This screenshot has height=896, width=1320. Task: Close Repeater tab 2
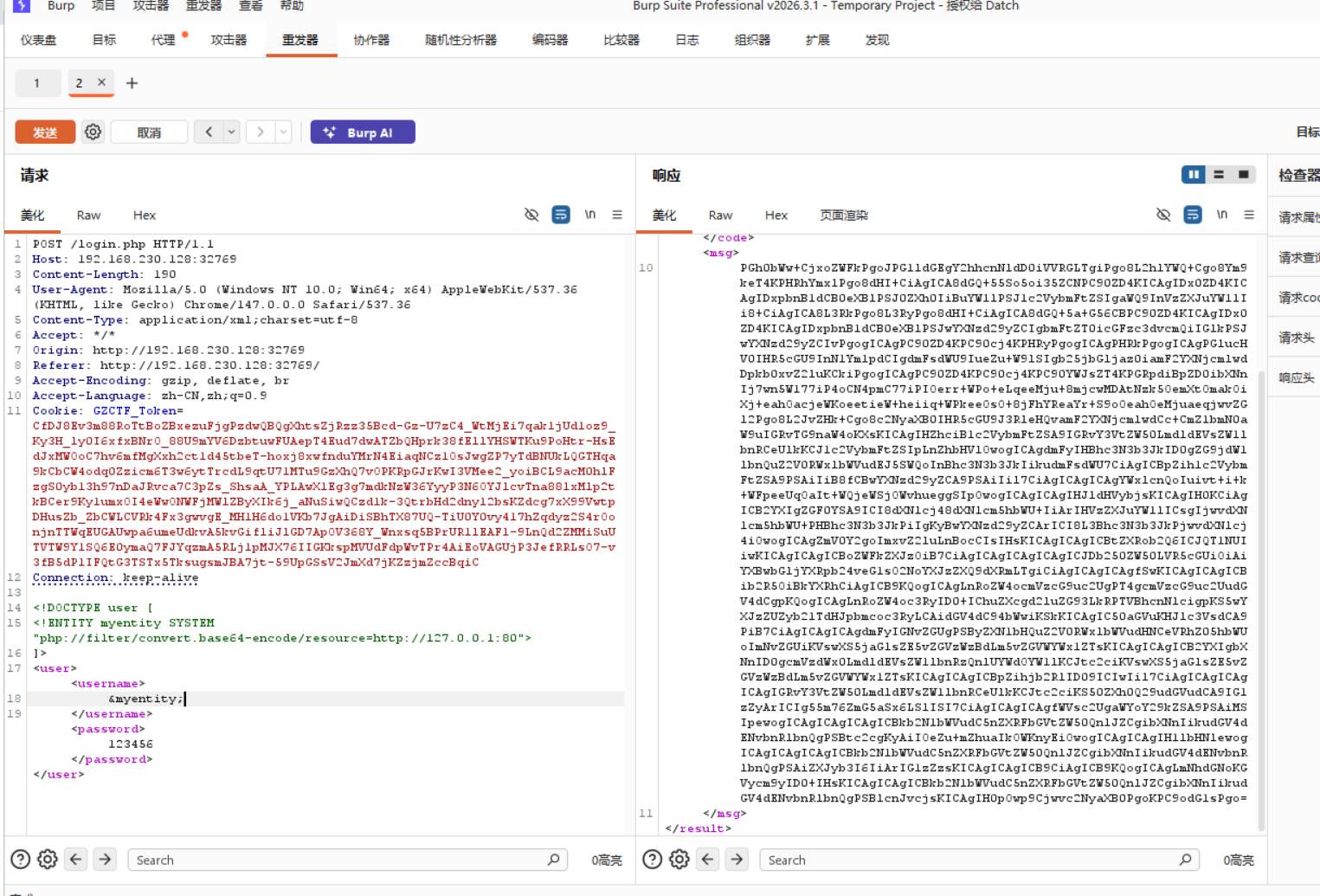[x=101, y=82]
